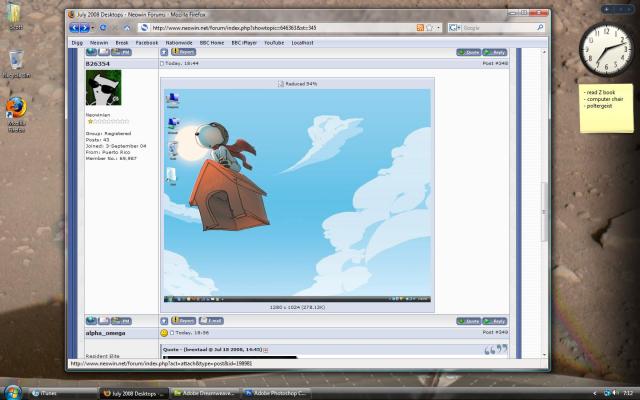Switch to Adobe Dreamweaver in the taskbar

[205, 393]
